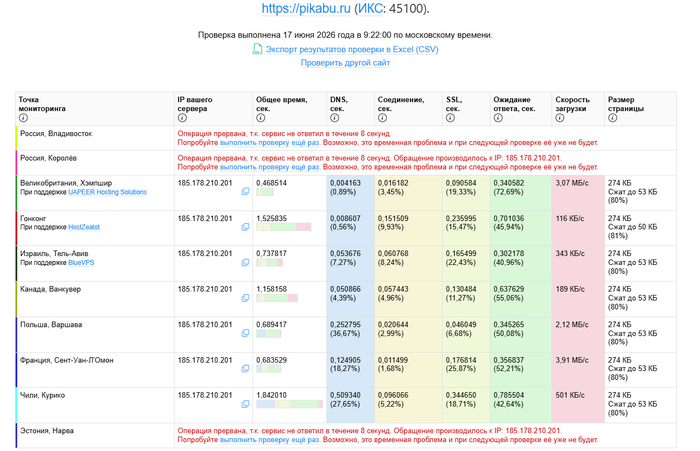This screenshot has height=451, width=700.
Task: Open the ИКС link in header
Action: (371, 8)
